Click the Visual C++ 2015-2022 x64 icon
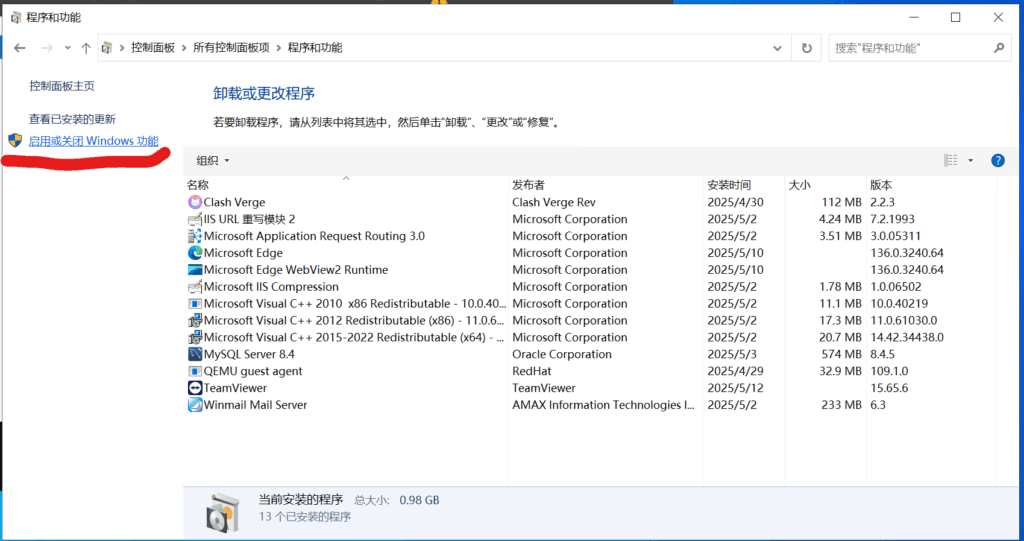The width and height of the screenshot is (1024, 541). tap(195, 338)
